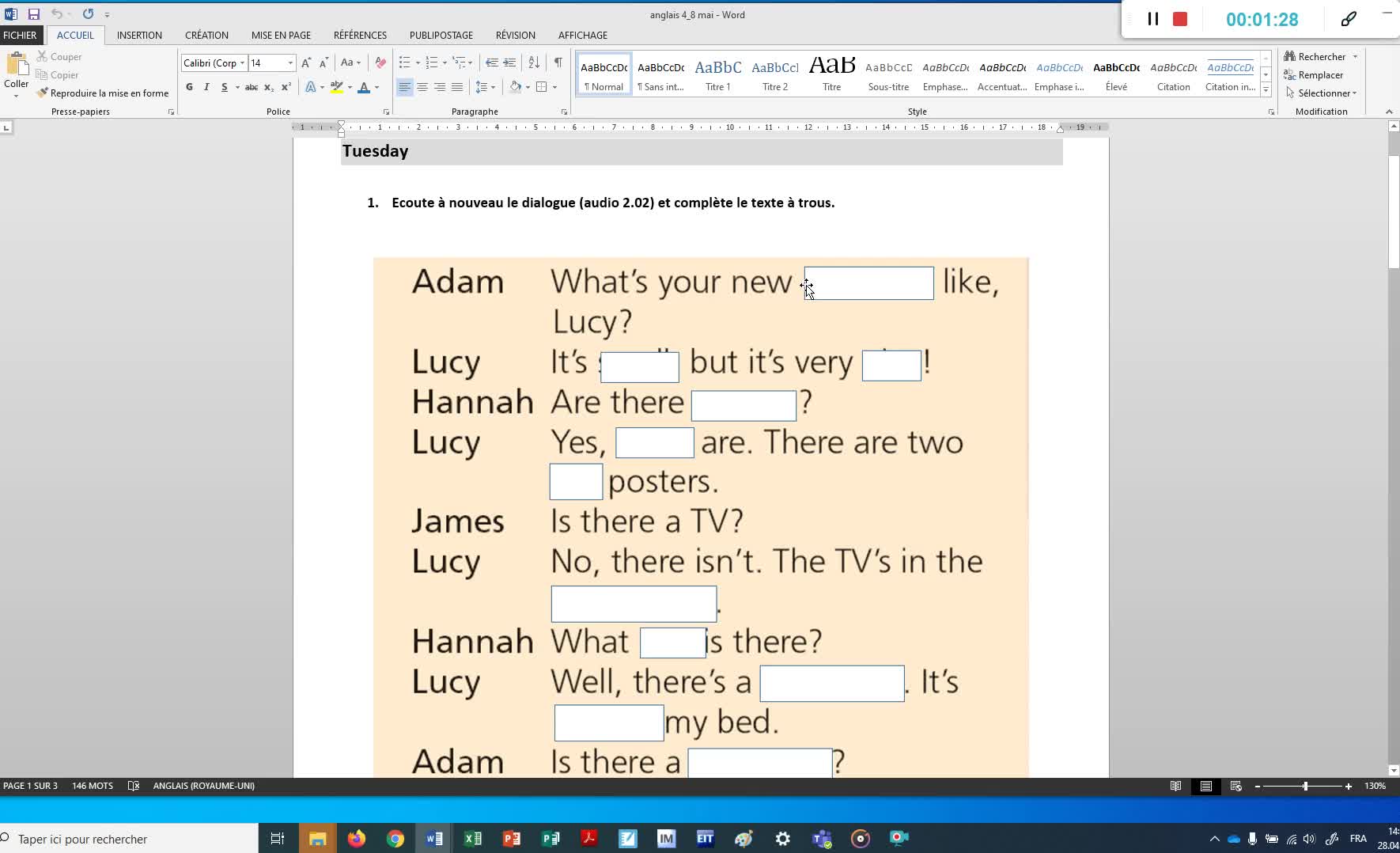1400x853 pixels.
Task: Toggle bold formatting with the G button
Action: (189, 87)
